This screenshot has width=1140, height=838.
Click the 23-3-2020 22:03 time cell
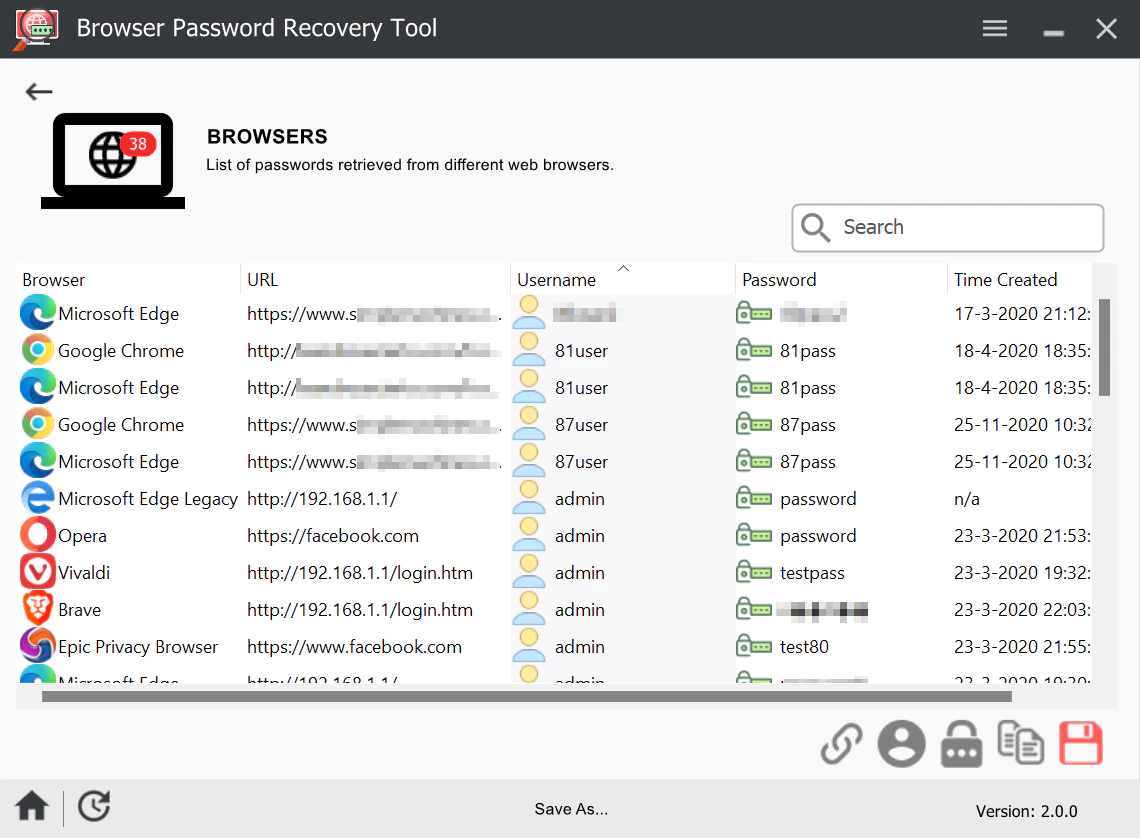click(x=1022, y=610)
